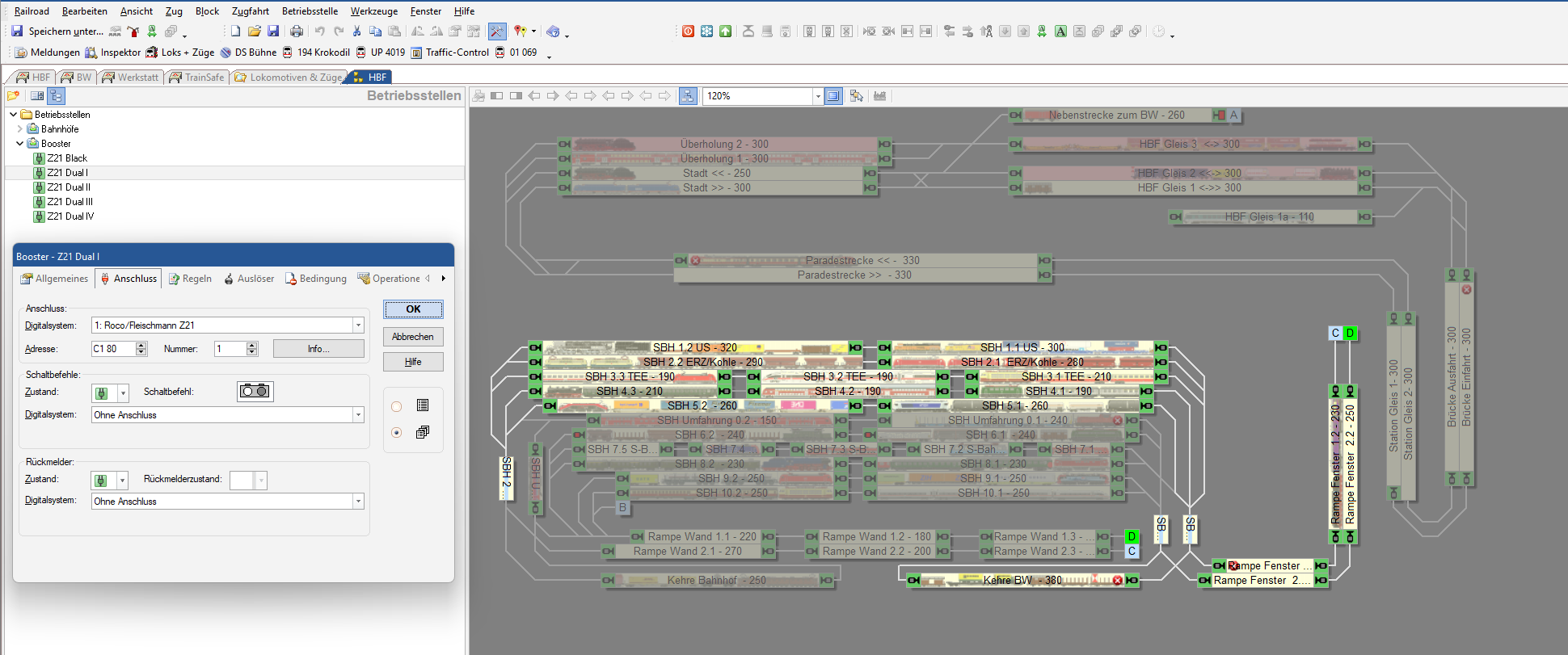Click the print icon in toolbar

[x=297, y=31]
